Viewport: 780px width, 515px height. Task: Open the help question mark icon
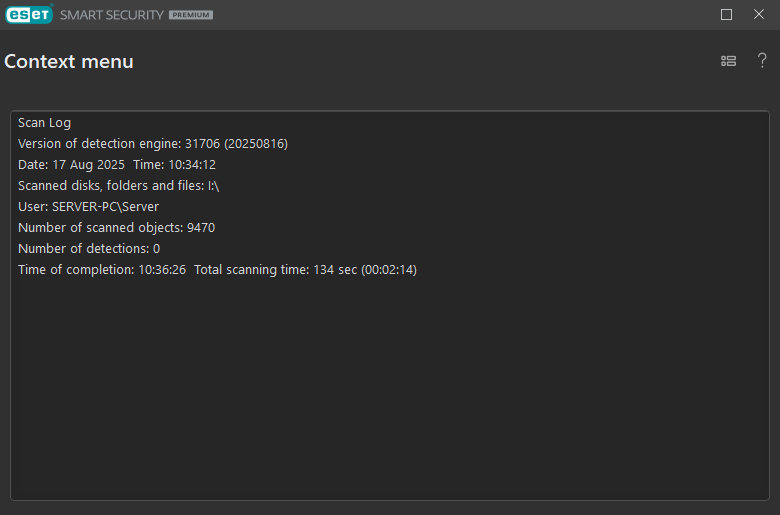762,61
